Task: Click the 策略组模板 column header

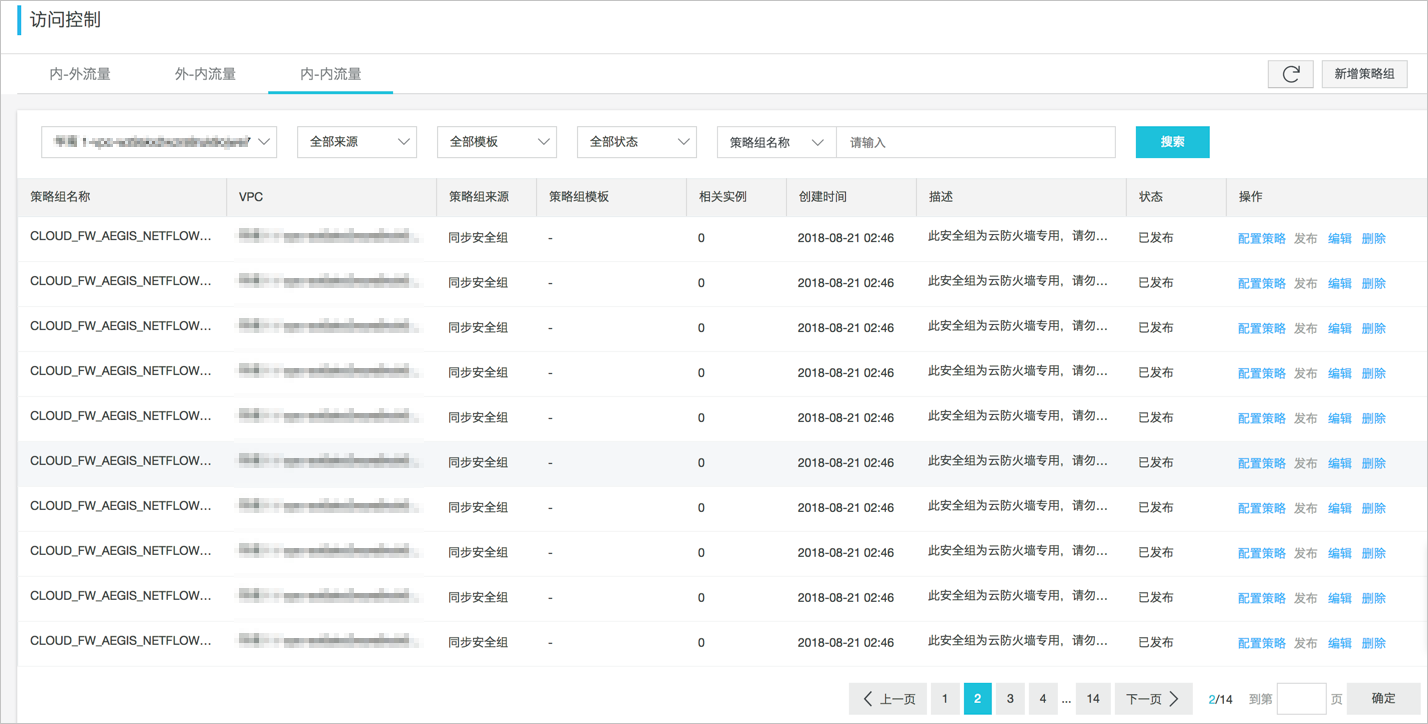Action: point(579,197)
